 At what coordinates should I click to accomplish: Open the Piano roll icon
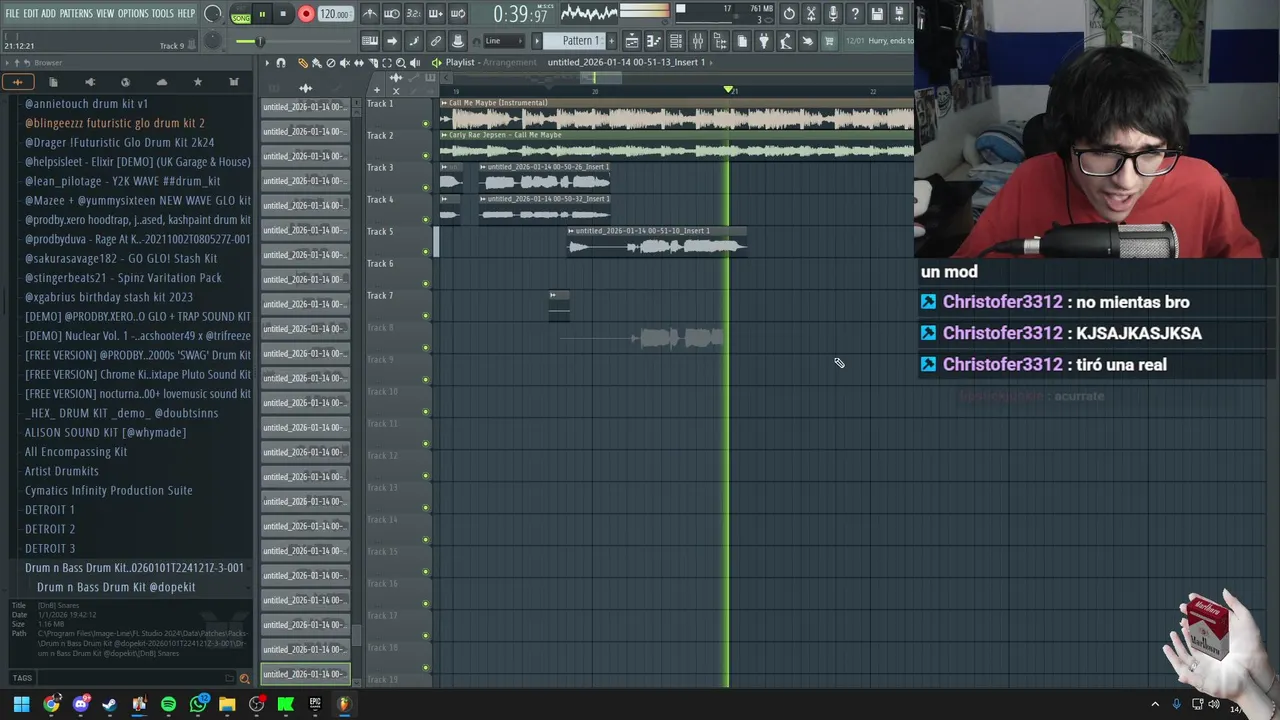coord(654,41)
